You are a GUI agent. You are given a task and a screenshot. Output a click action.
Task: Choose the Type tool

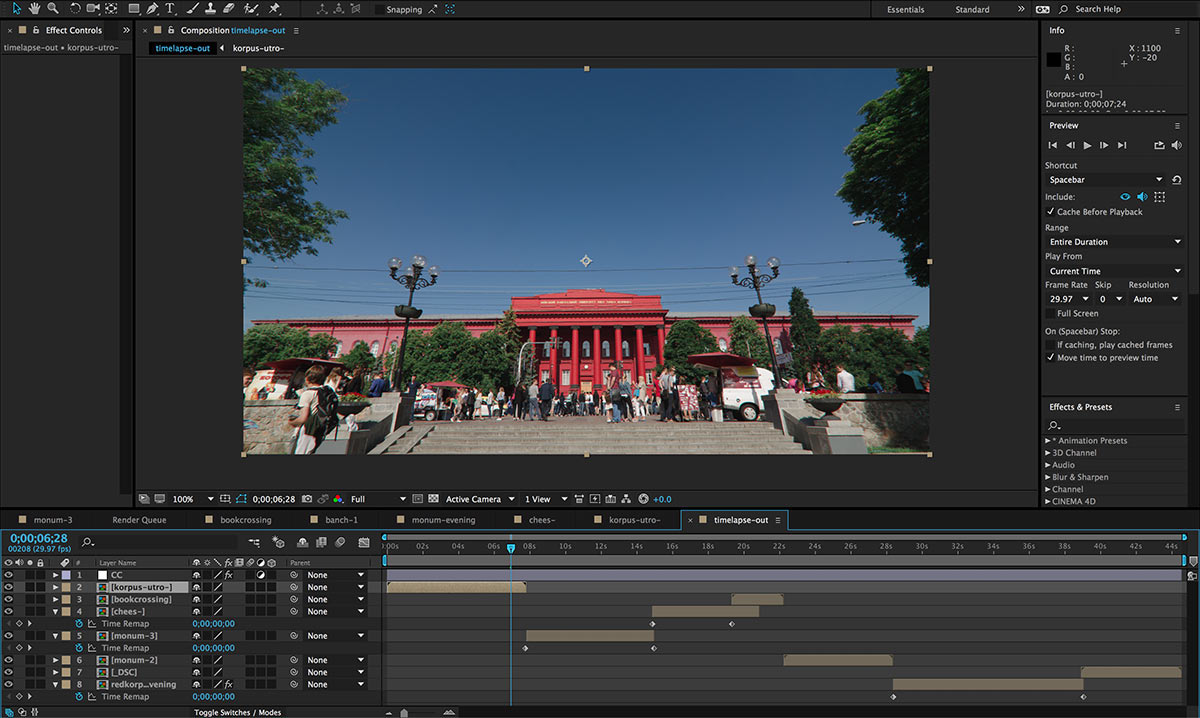tap(170, 9)
